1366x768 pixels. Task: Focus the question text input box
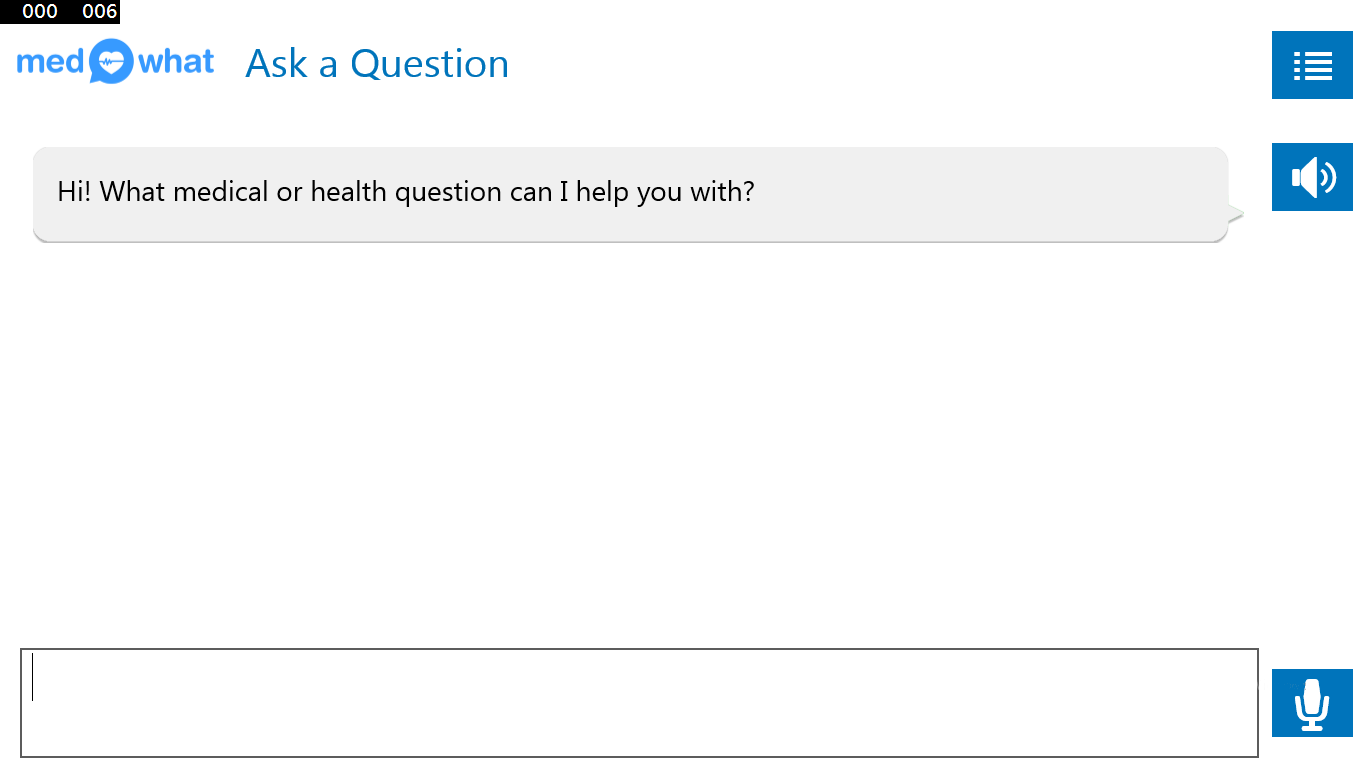point(639,703)
